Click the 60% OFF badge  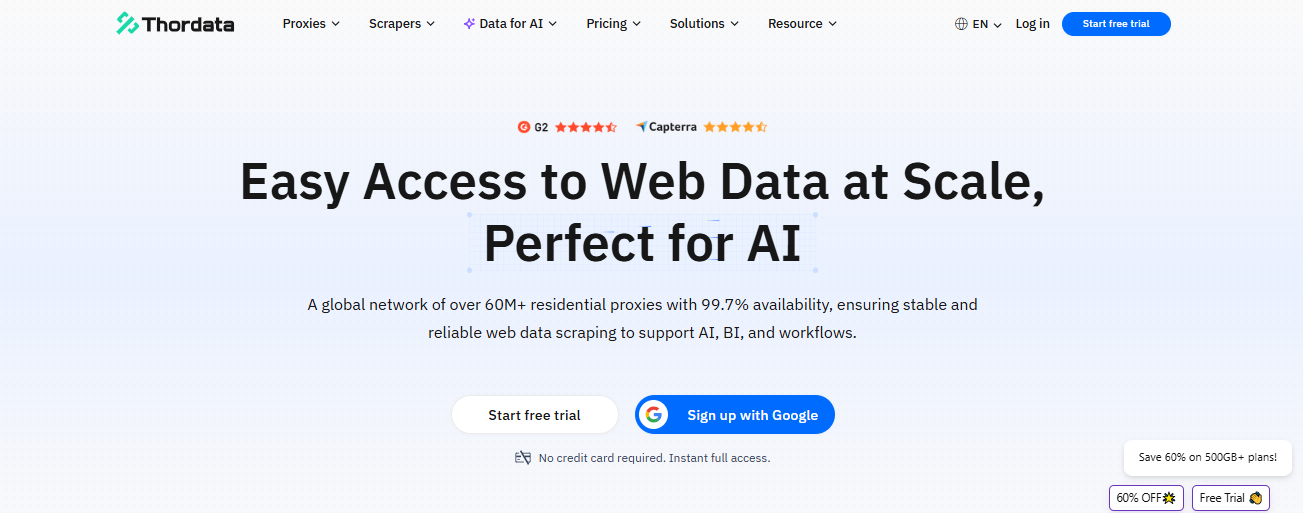click(x=1146, y=498)
